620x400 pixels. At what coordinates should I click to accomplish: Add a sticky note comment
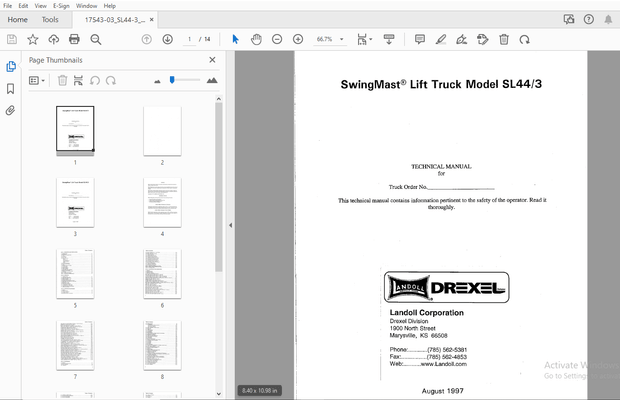click(420, 39)
